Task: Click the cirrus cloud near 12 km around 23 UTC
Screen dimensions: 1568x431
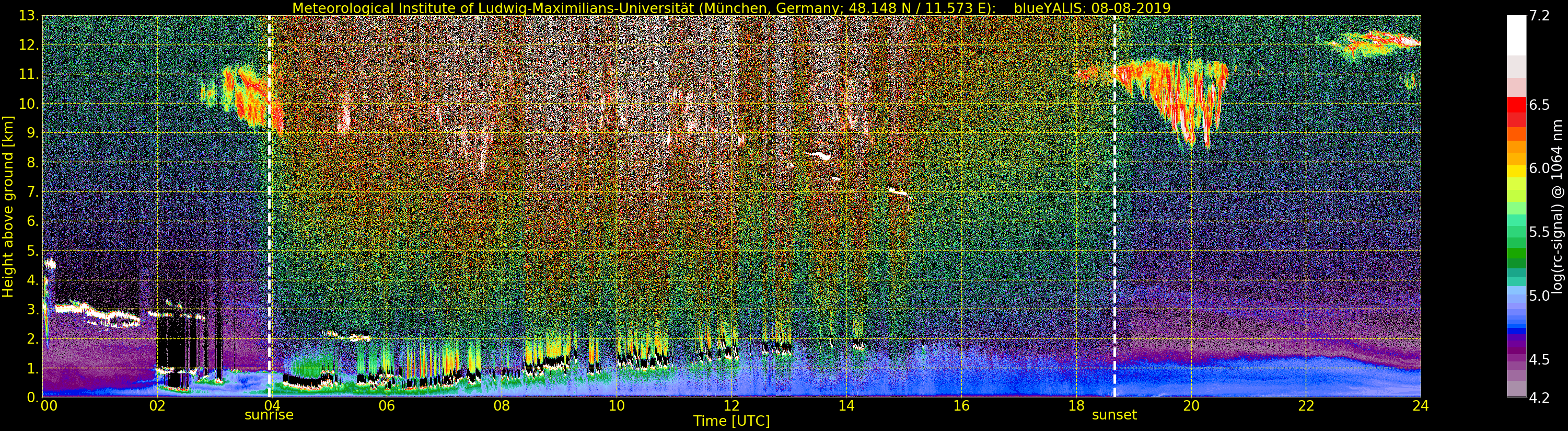Action: (1376, 45)
